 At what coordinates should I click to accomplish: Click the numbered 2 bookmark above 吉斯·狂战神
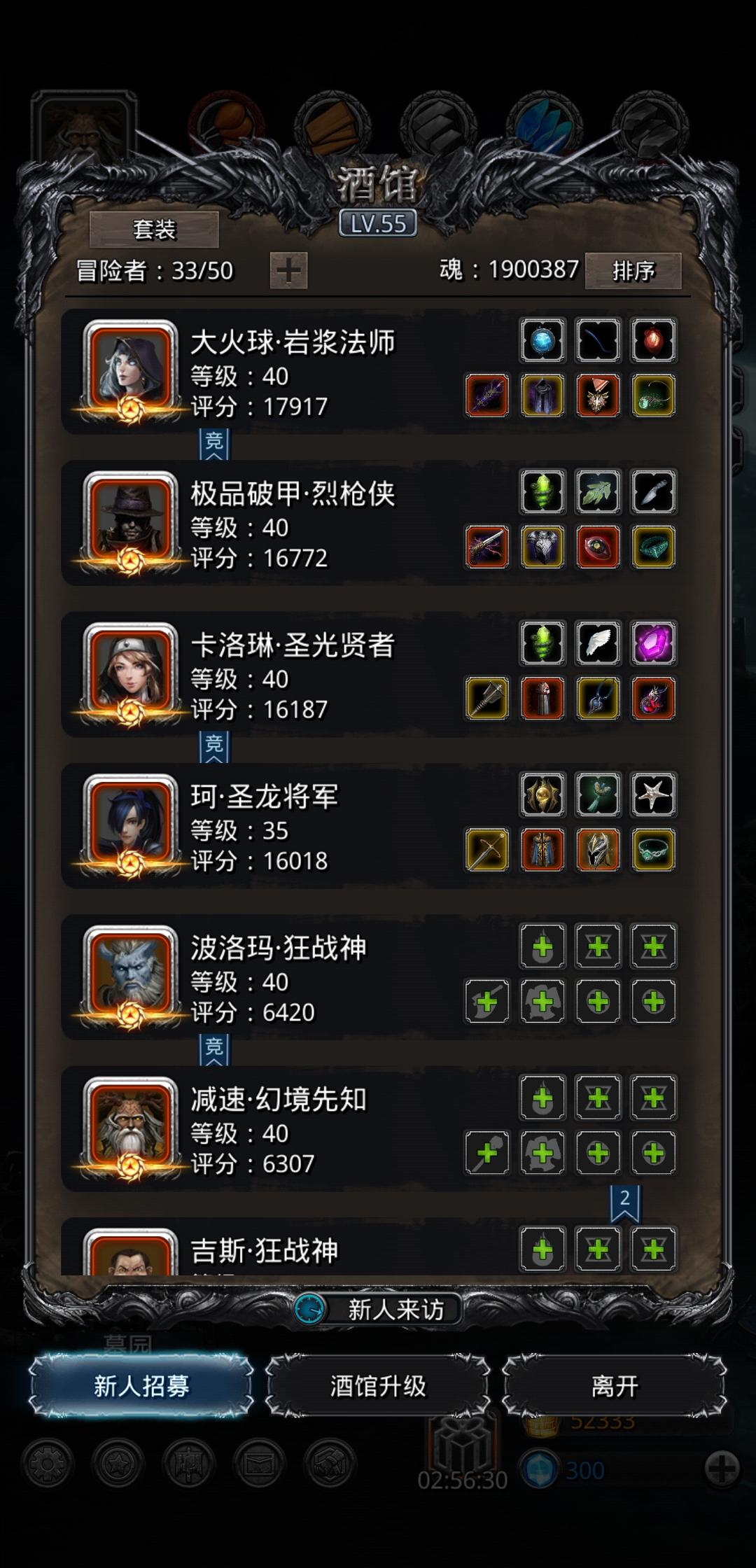[624, 1202]
